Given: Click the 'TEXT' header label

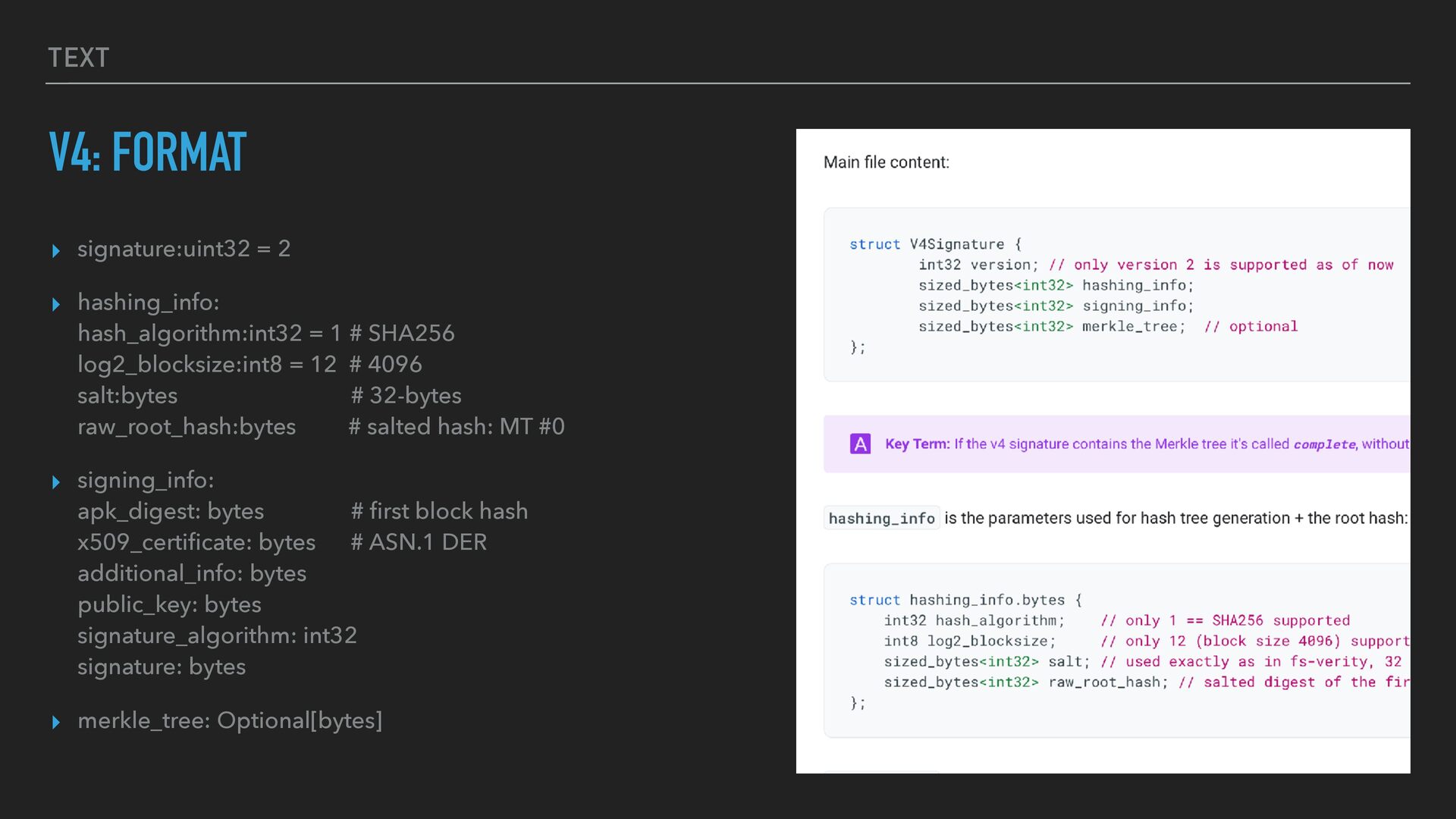Looking at the screenshot, I should pos(79,58).
